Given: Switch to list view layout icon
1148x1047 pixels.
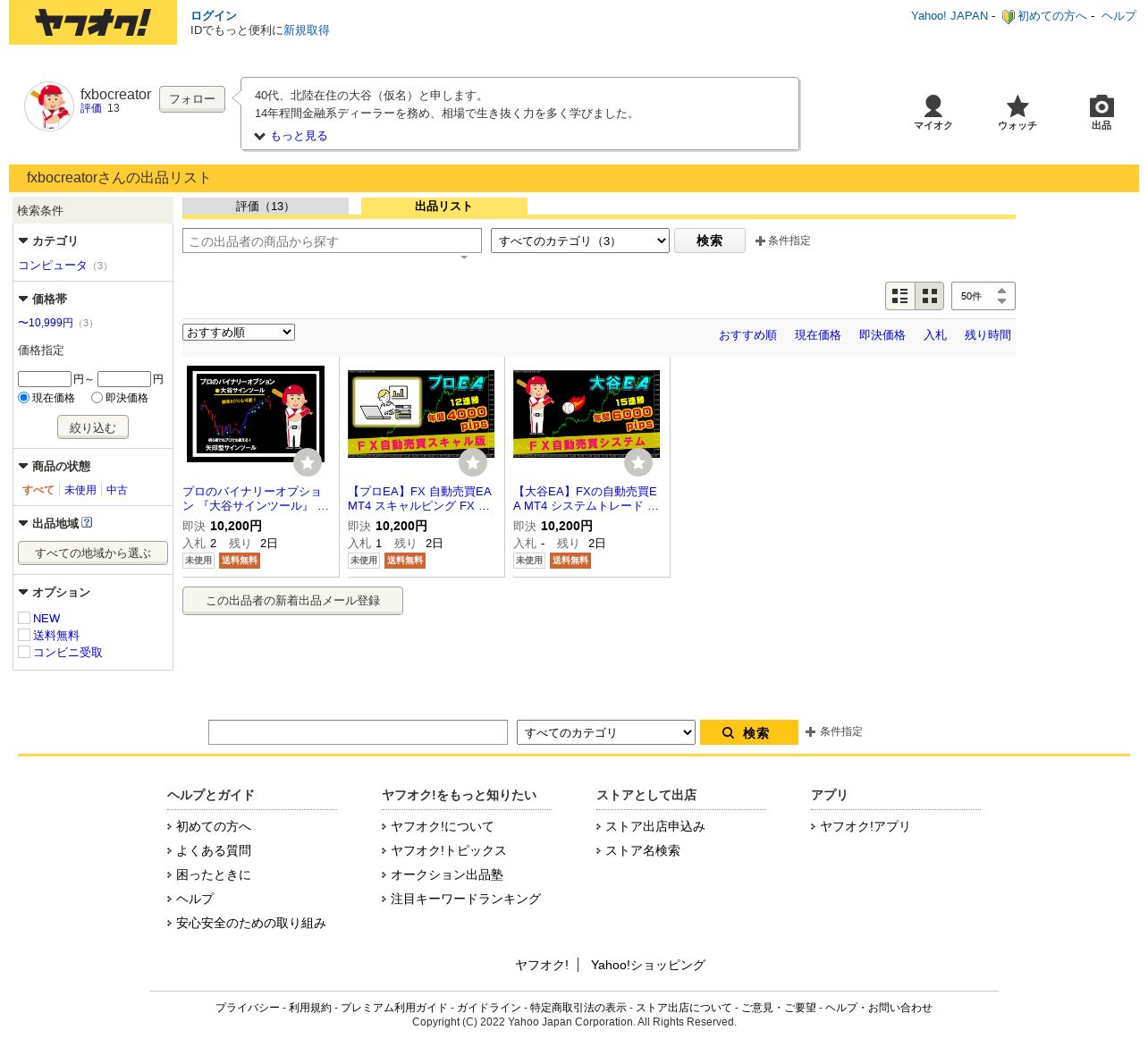Looking at the screenshot, I should point(900,296).
